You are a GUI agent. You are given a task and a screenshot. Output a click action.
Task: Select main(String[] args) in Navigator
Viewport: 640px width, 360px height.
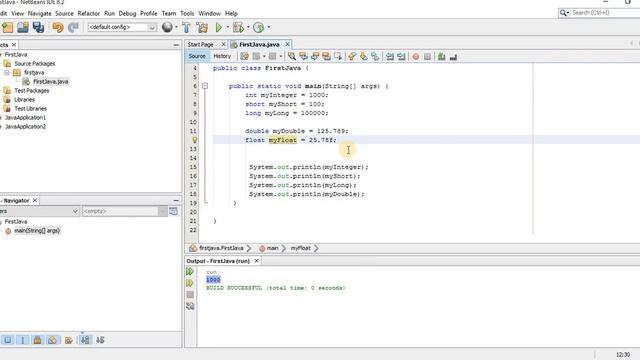37,231
